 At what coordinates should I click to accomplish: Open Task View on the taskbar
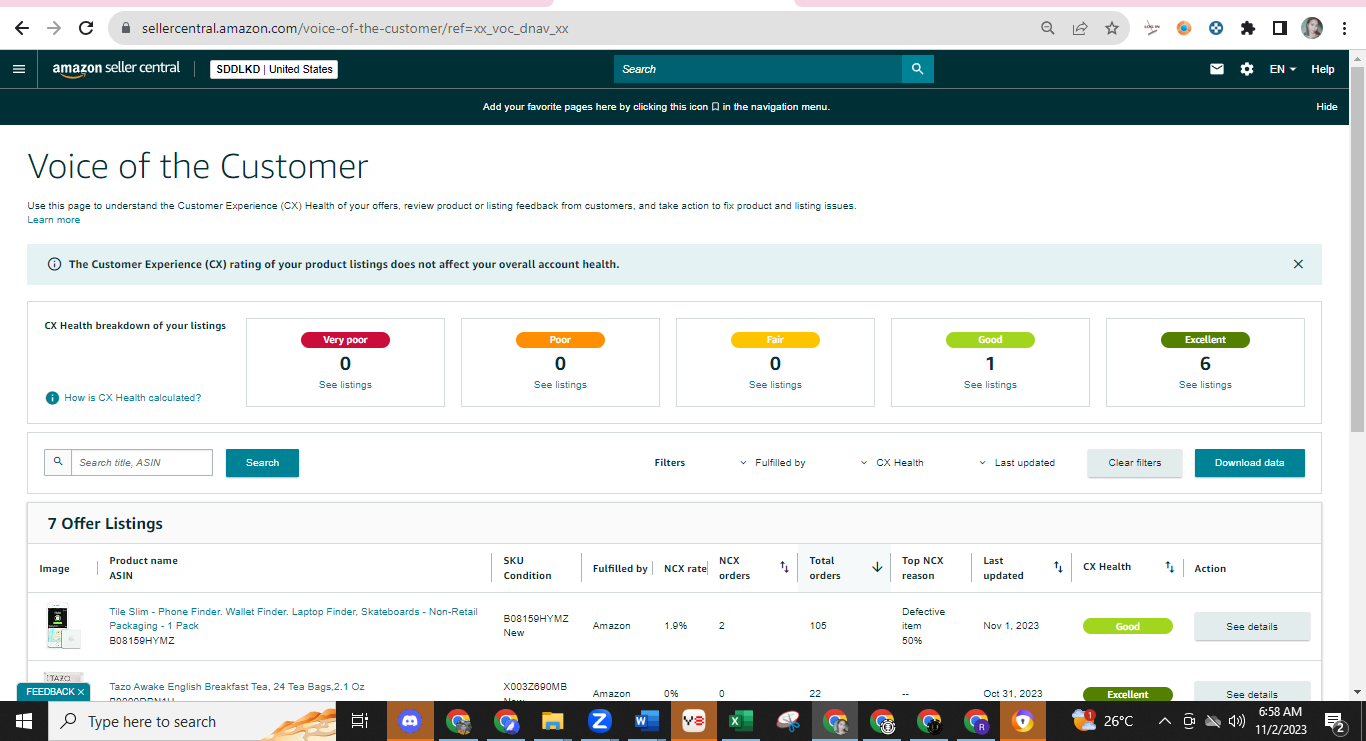[361, 721]
